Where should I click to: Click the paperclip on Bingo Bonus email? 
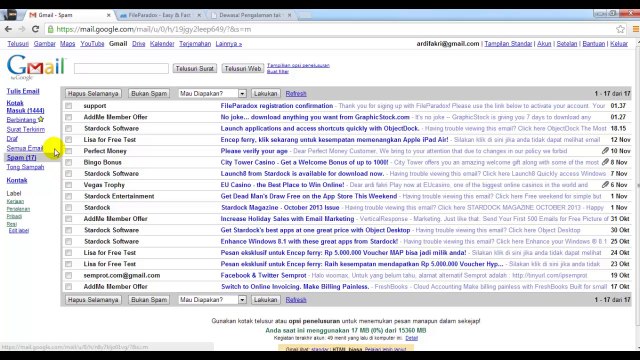[605, 162]
